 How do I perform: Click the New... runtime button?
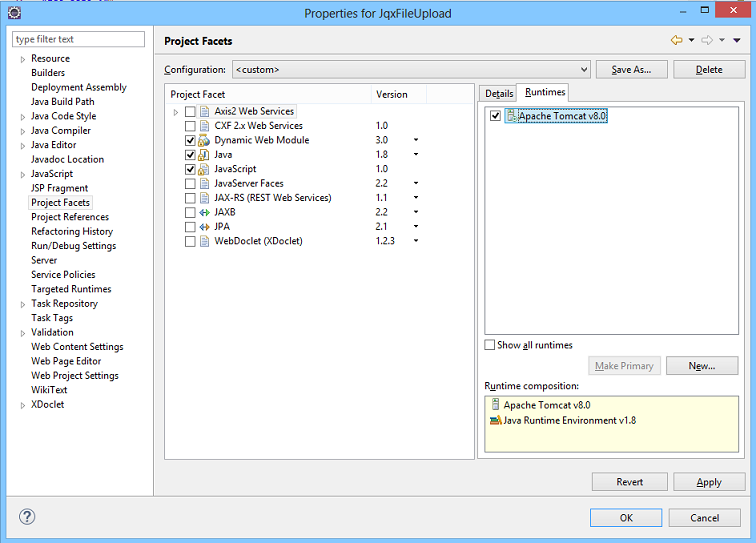[702, 366]
